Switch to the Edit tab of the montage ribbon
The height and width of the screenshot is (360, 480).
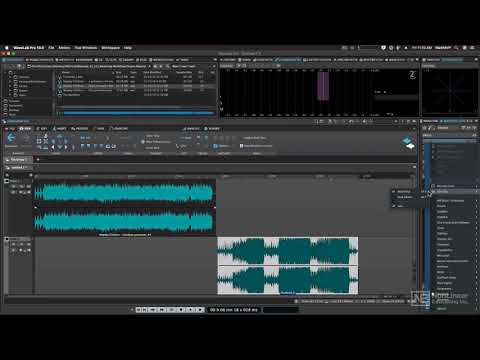click(42, 128)
